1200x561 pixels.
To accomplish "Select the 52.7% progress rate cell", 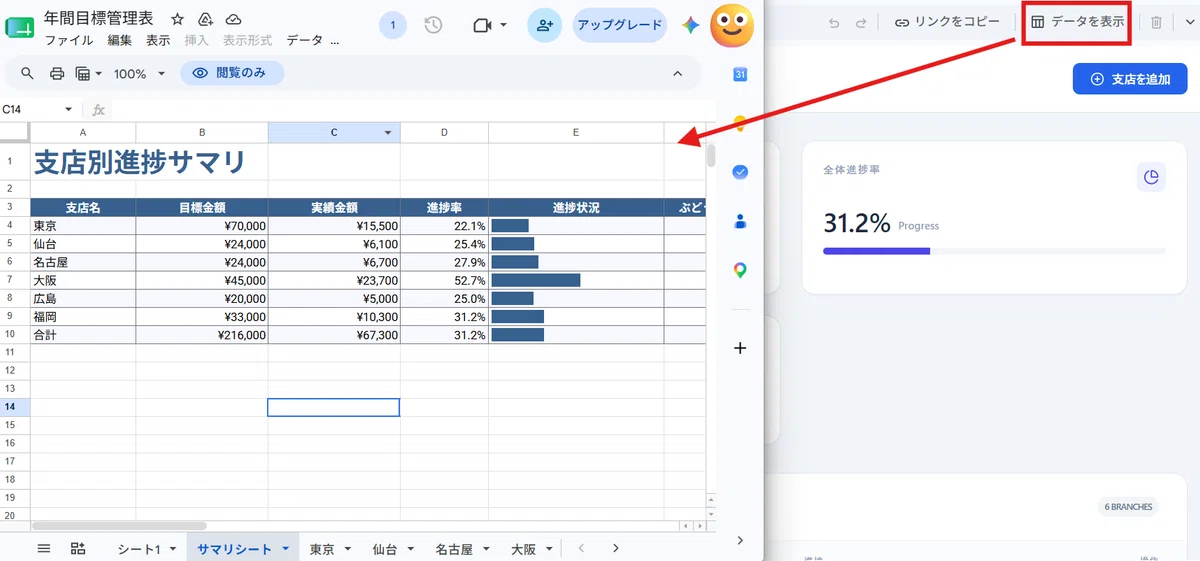I will (x=444, y=280).
